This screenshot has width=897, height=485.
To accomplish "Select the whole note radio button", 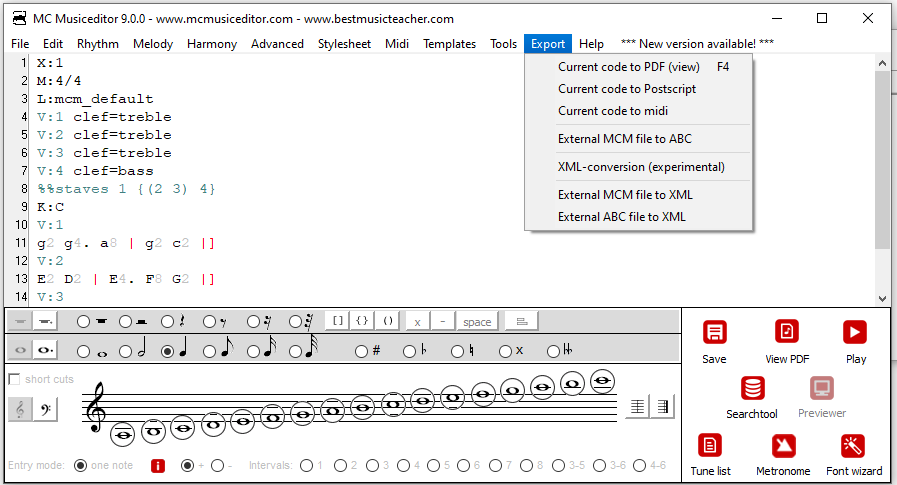I will click(84, 351).
